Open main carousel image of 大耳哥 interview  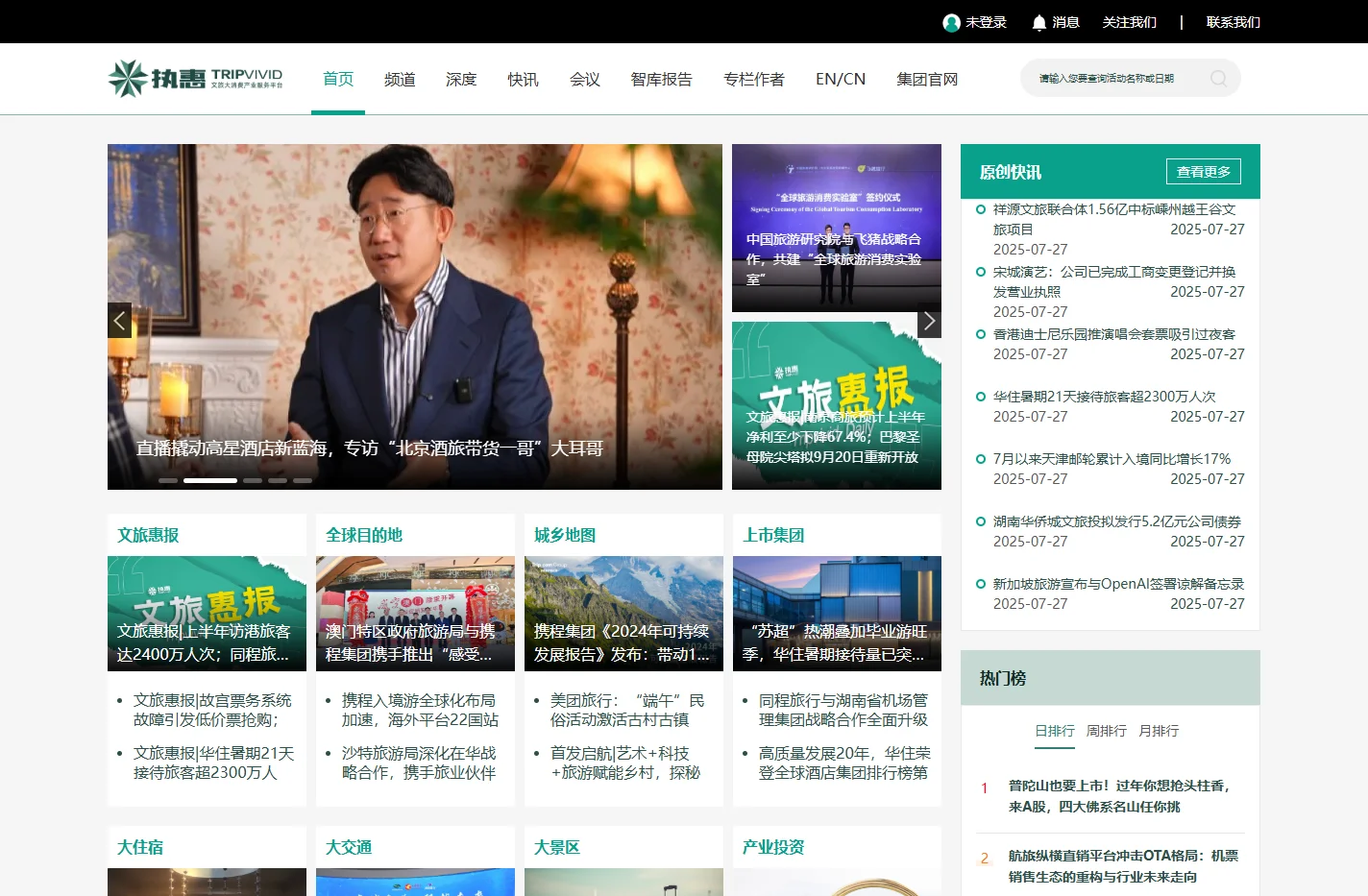[x=415, y=317]
